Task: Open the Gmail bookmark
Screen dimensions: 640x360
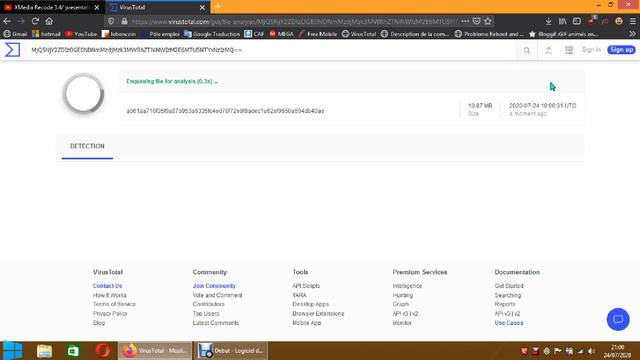Action: point(15,34)
